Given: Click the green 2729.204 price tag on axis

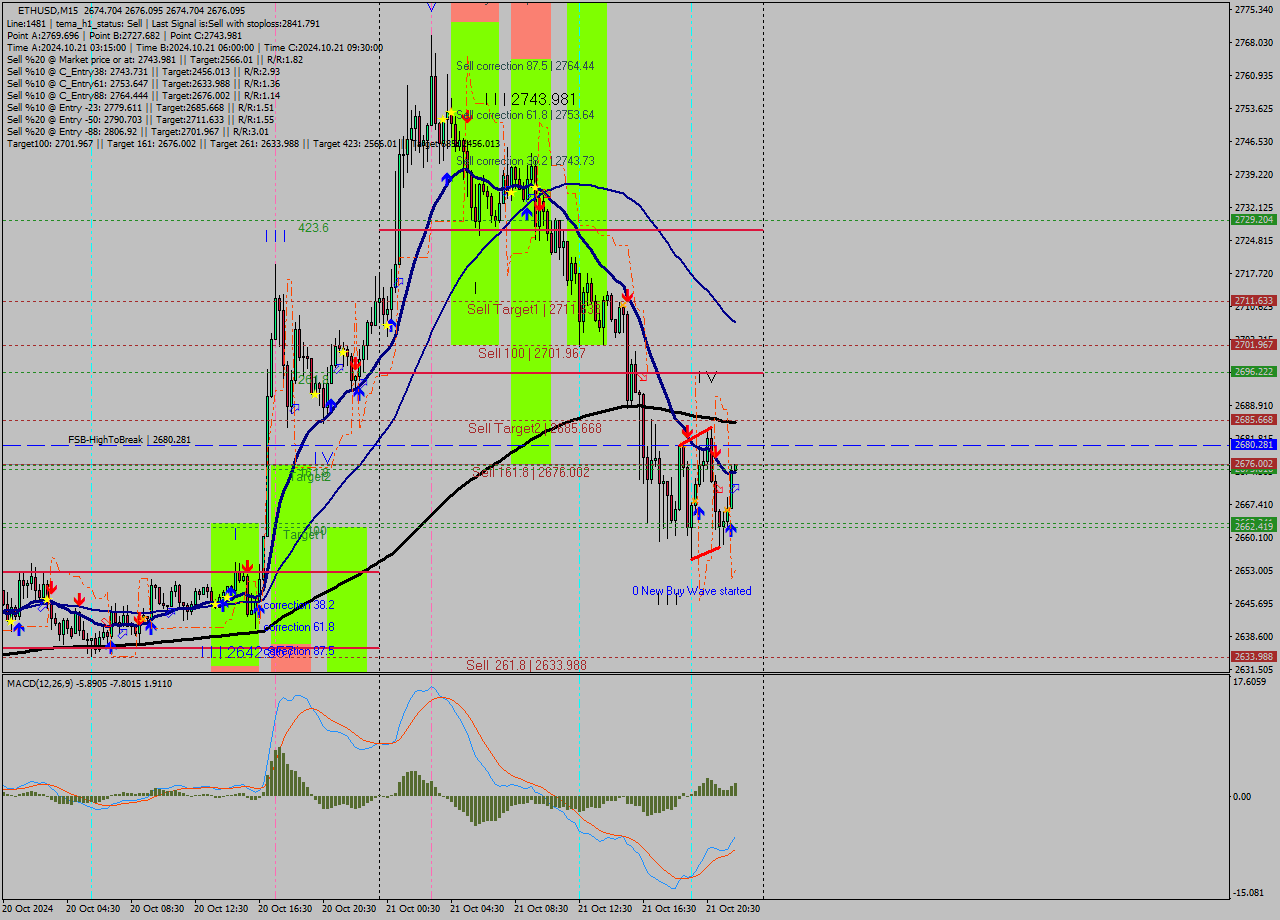Looking at the screenshot, I should coord(1253,219).
